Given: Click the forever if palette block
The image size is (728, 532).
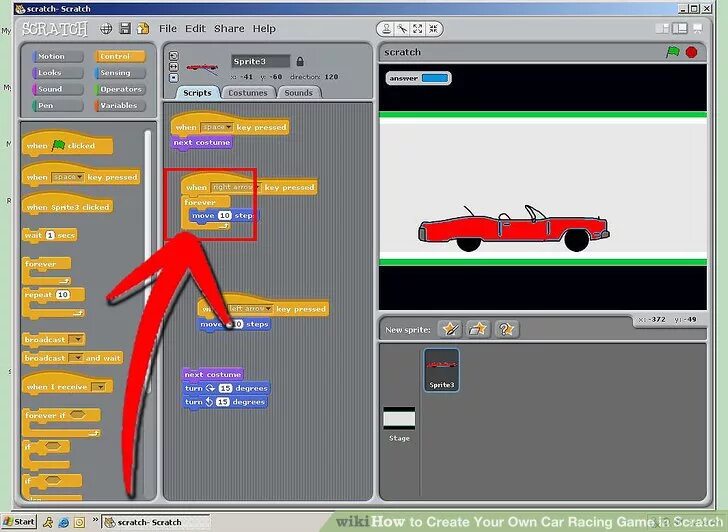Looking at the screenshot, I should tap(61, 422).
